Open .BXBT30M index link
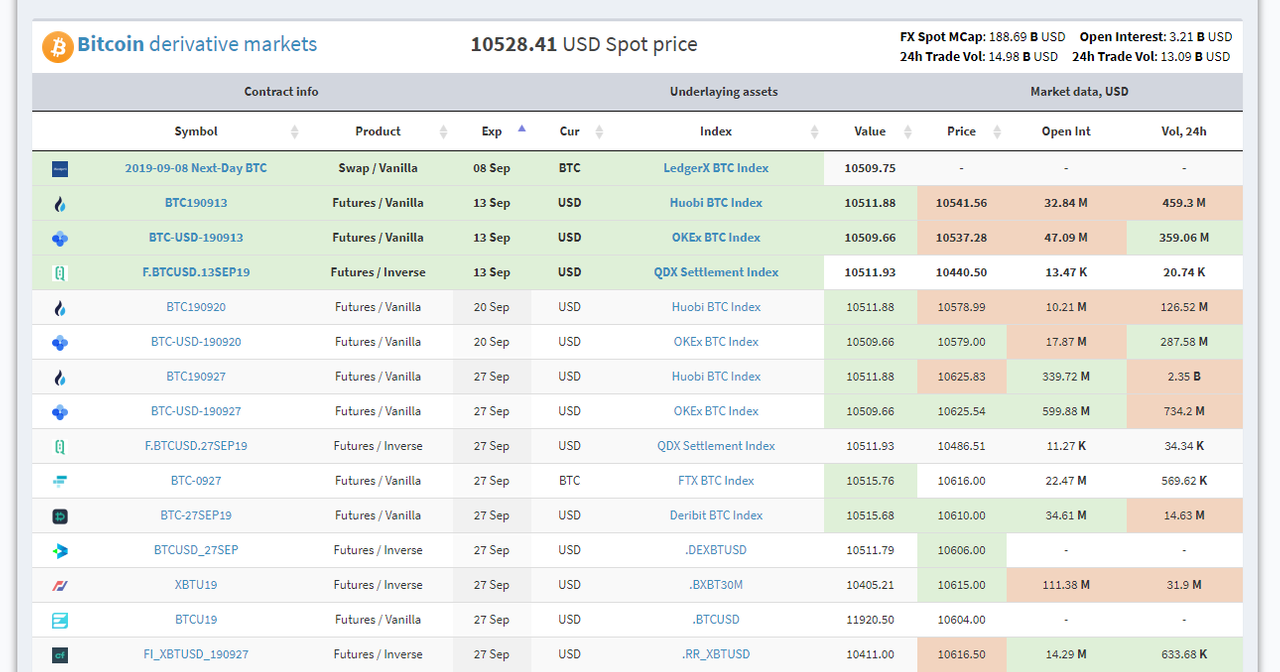Viewport: 1280px width, 672px height. point(716,585)
